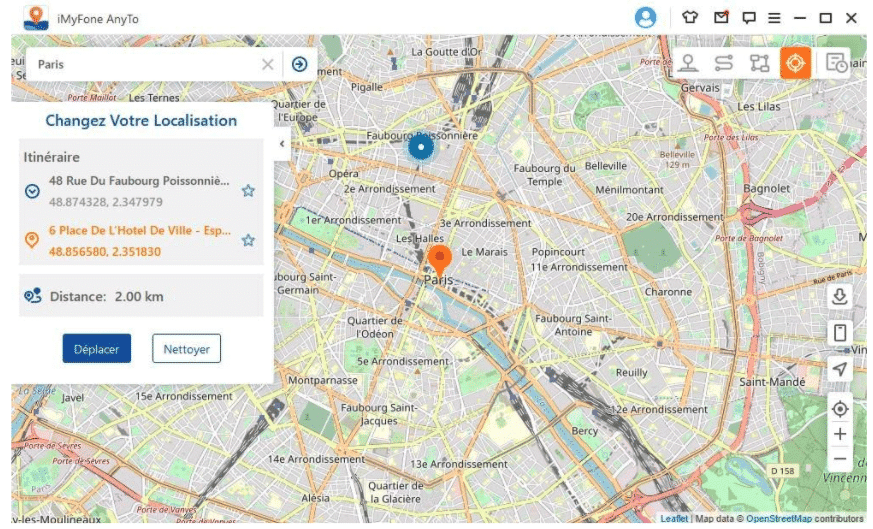873x529 pixels.
Task: Collapse the side panel with the arrow
Action: pyautogui.click(x=282, y=144)
